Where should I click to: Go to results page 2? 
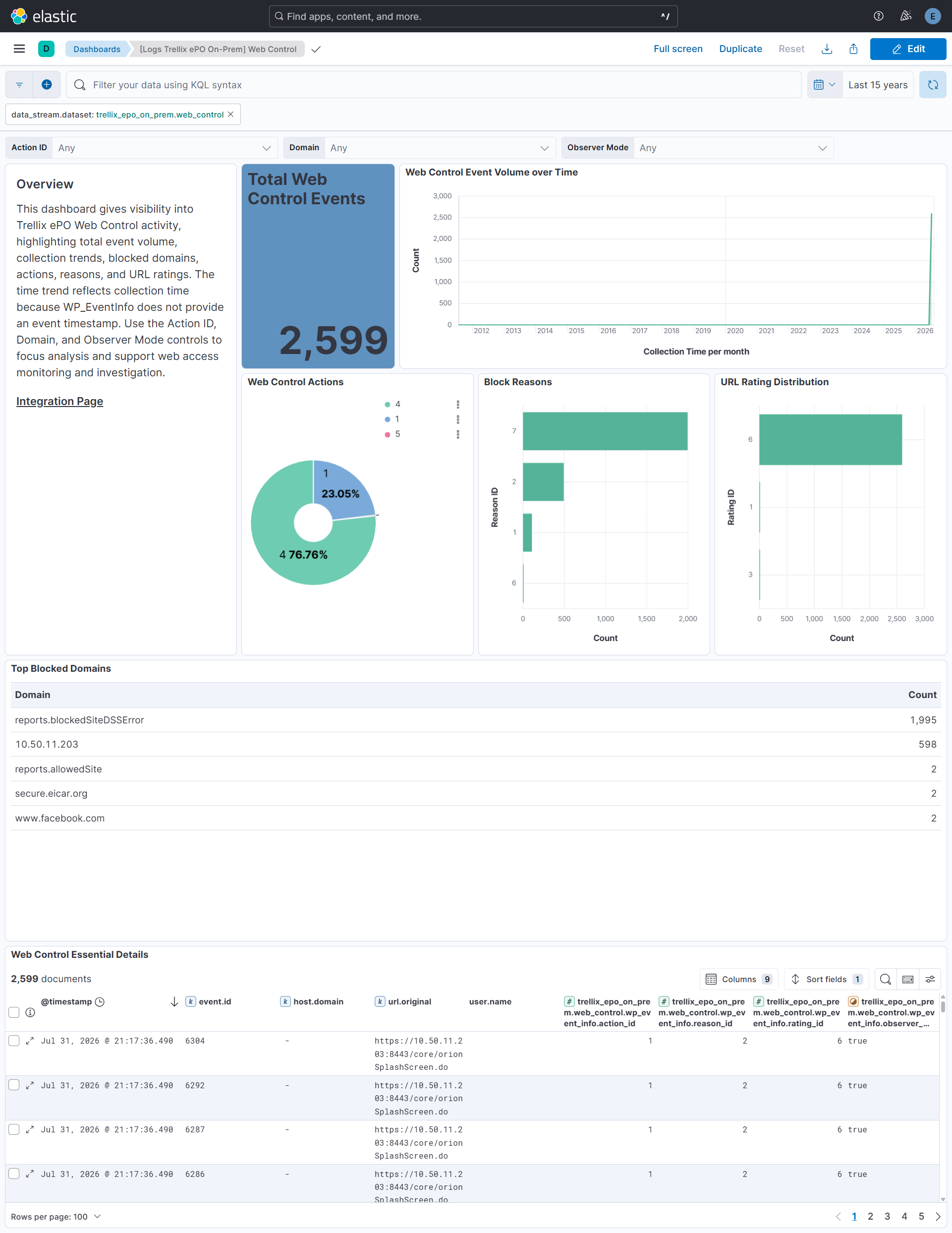click(x=870, y=1217)
